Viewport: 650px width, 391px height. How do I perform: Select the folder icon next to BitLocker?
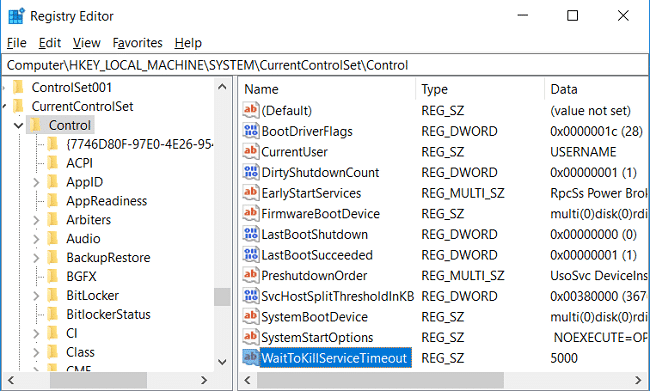(x=53, y=295)
